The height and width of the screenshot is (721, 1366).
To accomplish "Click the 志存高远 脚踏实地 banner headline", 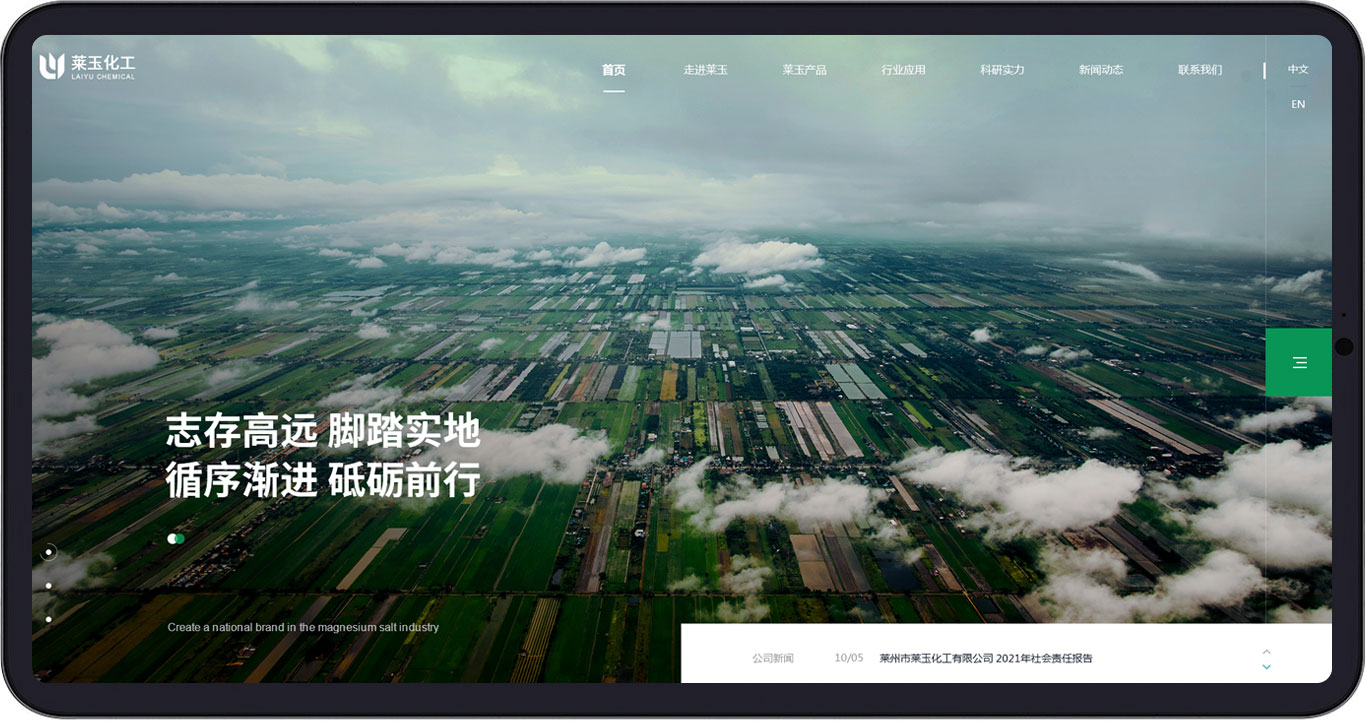I will pyautogui.click(x=323, y=432).
